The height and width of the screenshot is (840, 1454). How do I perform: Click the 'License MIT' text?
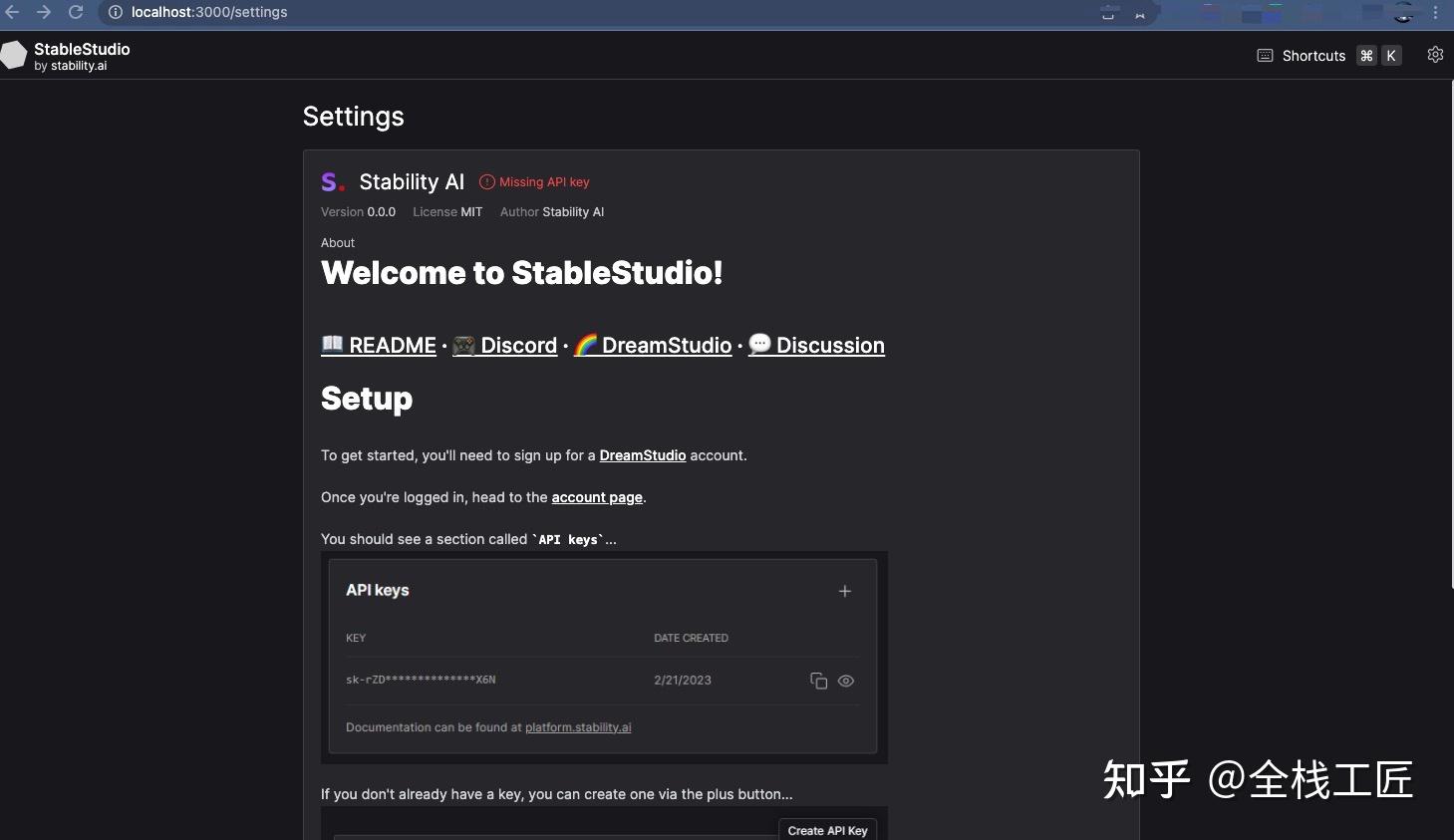pyautogui.click(x=447, y=212)
